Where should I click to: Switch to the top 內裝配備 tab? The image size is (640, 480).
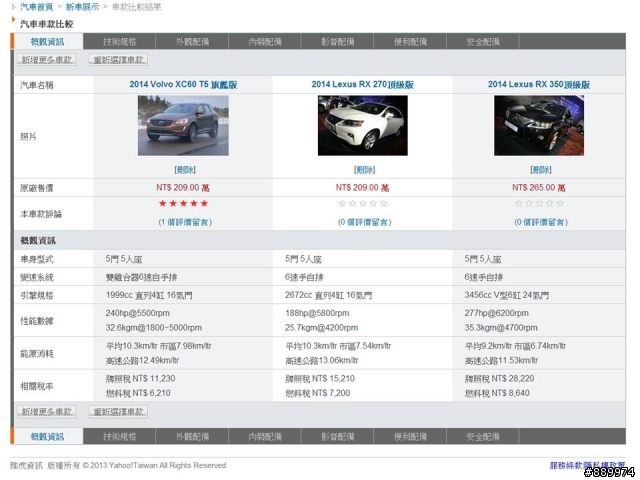pyautogui.click(x=265, y=42)
